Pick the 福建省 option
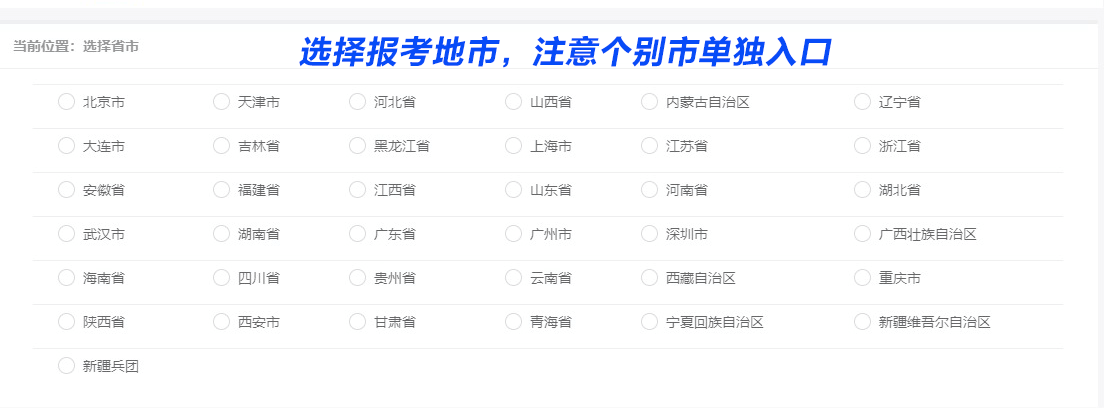Screen dimensions: 1104x408 [222, 190]
